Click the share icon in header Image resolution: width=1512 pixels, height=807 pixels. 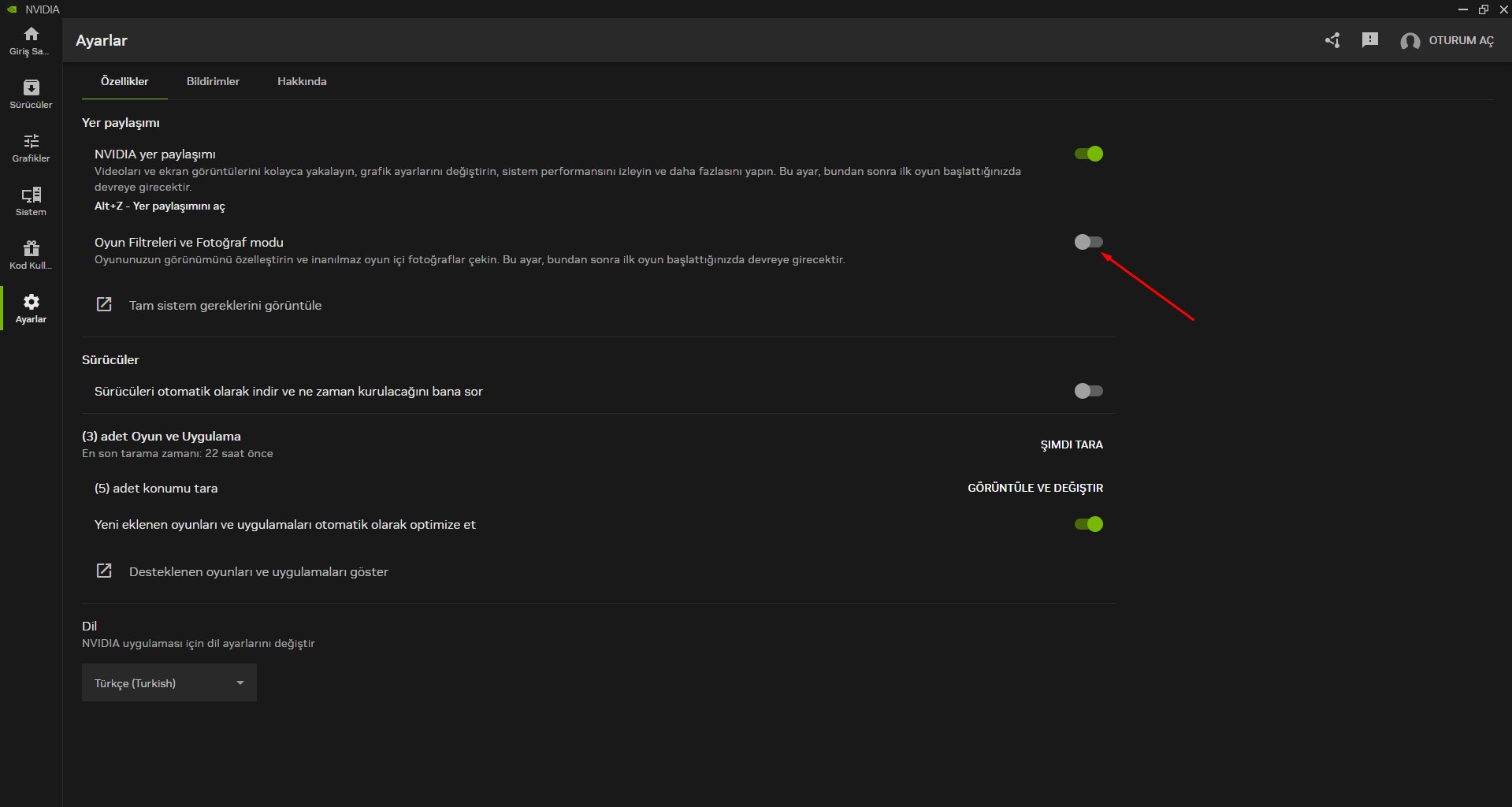tap(1332, 40)
